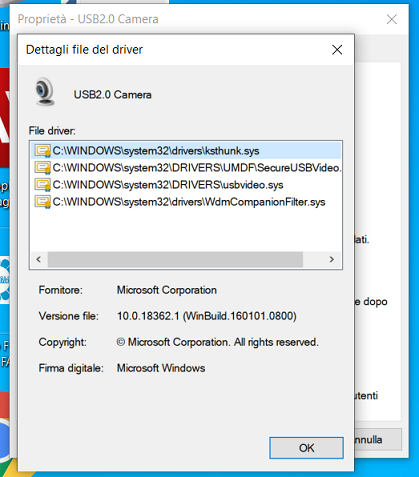Click the horizontal scrollbar right arrow
The image size is (419, 477).
332,259
